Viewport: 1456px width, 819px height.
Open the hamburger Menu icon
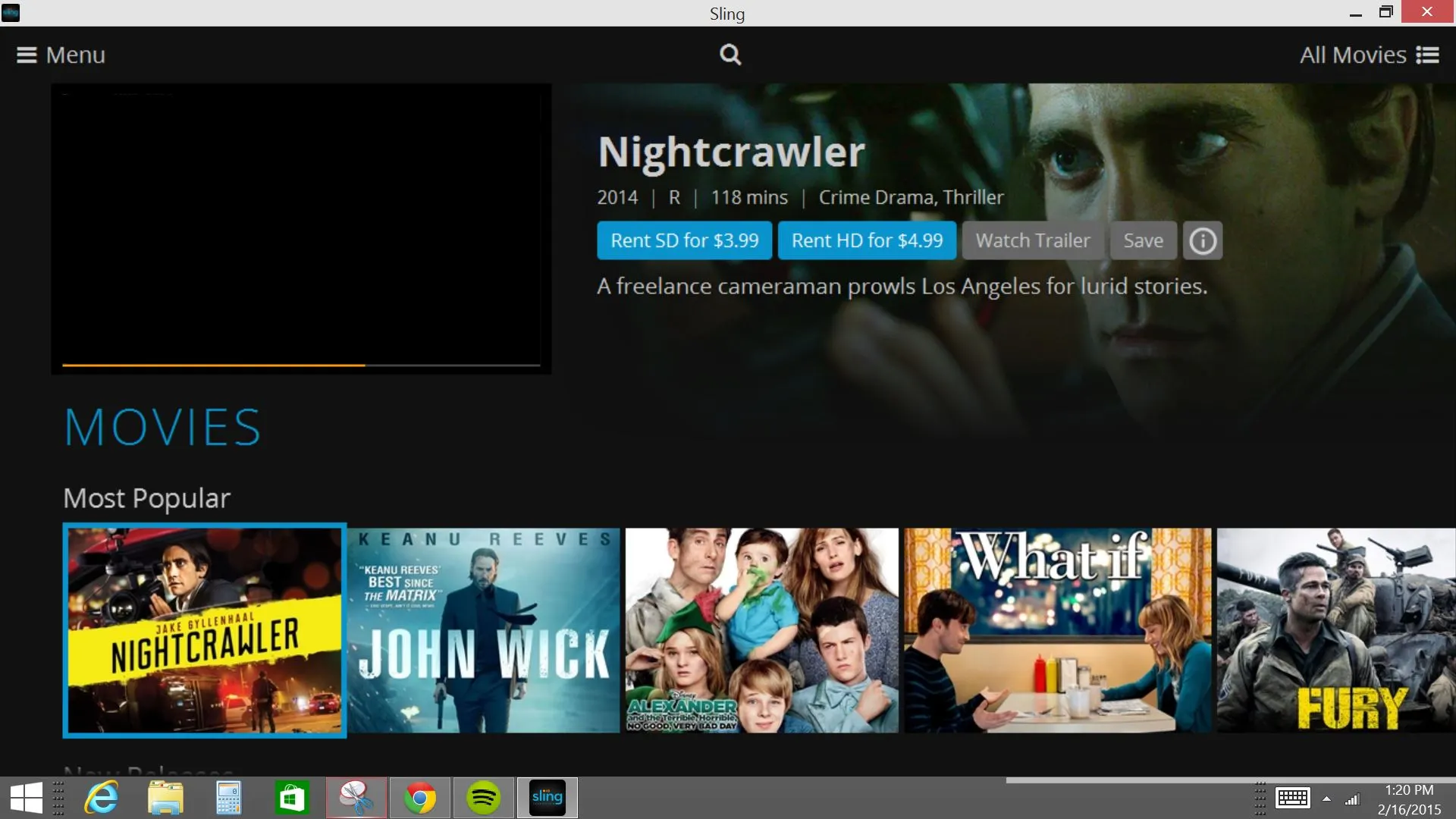(27, 55)
